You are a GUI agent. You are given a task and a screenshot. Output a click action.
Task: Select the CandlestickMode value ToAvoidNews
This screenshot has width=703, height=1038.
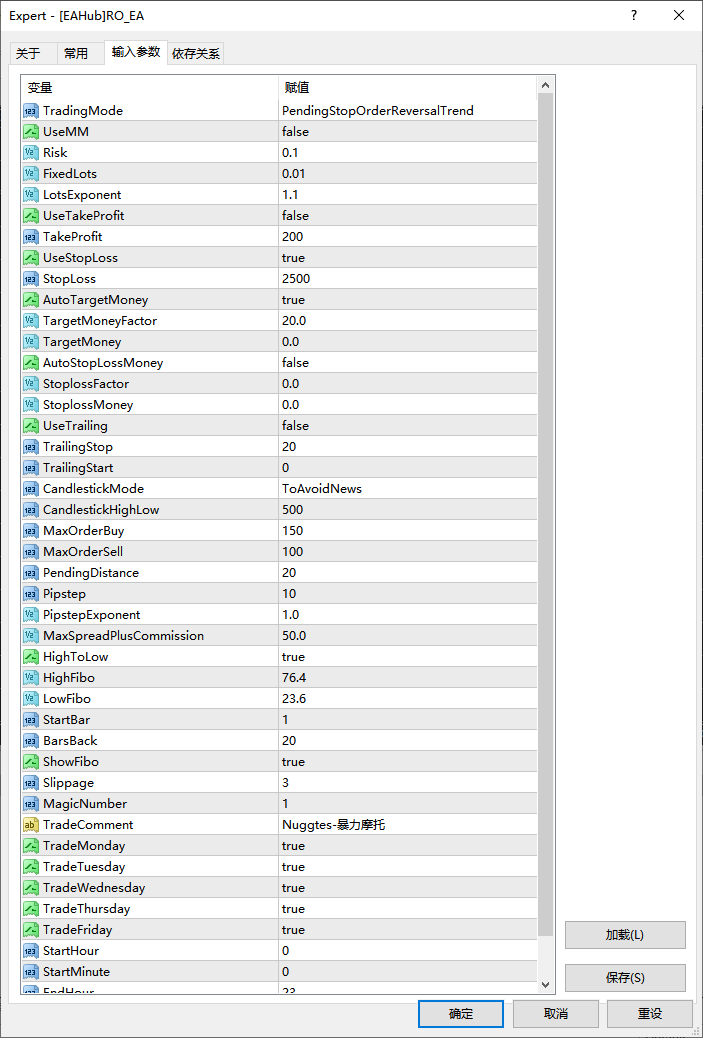(322, 489)
